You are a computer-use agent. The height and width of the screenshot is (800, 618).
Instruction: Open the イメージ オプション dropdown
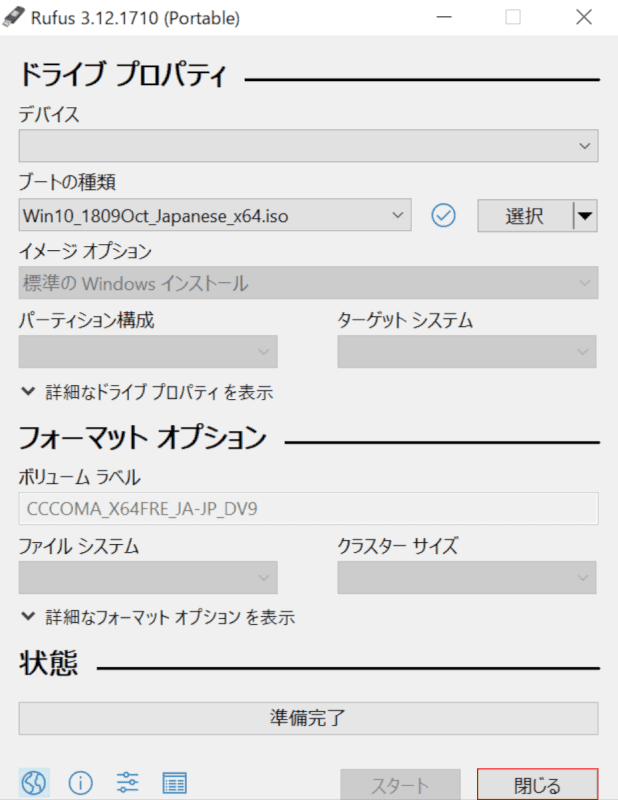coord(308,283)
